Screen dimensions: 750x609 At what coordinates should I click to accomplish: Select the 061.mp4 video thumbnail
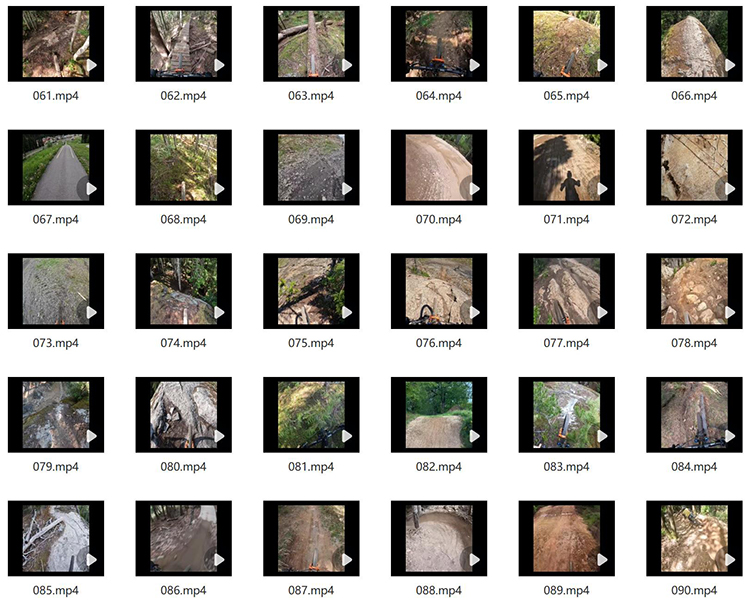click(56, 44)
